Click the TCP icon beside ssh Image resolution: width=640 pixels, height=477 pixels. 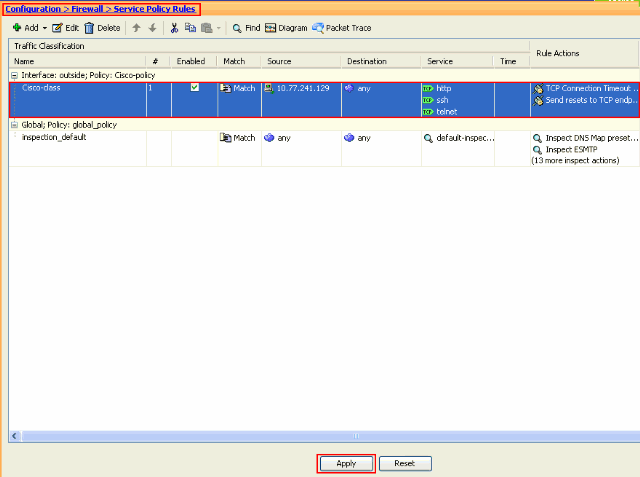click(x=428, y=100)
